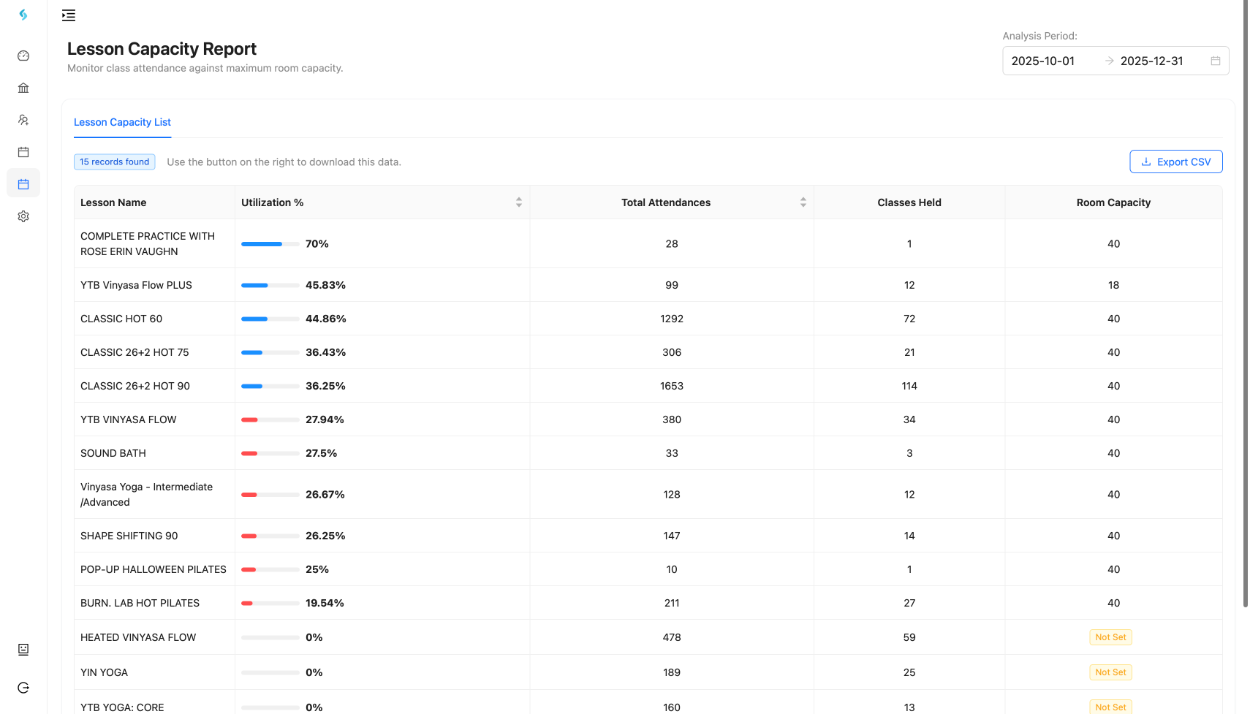This screenshot has height=714, width=1250.
Task: Select the CLASSIC 26+2 HOT 90 lesson name
Action: click(x=135, y=386)
